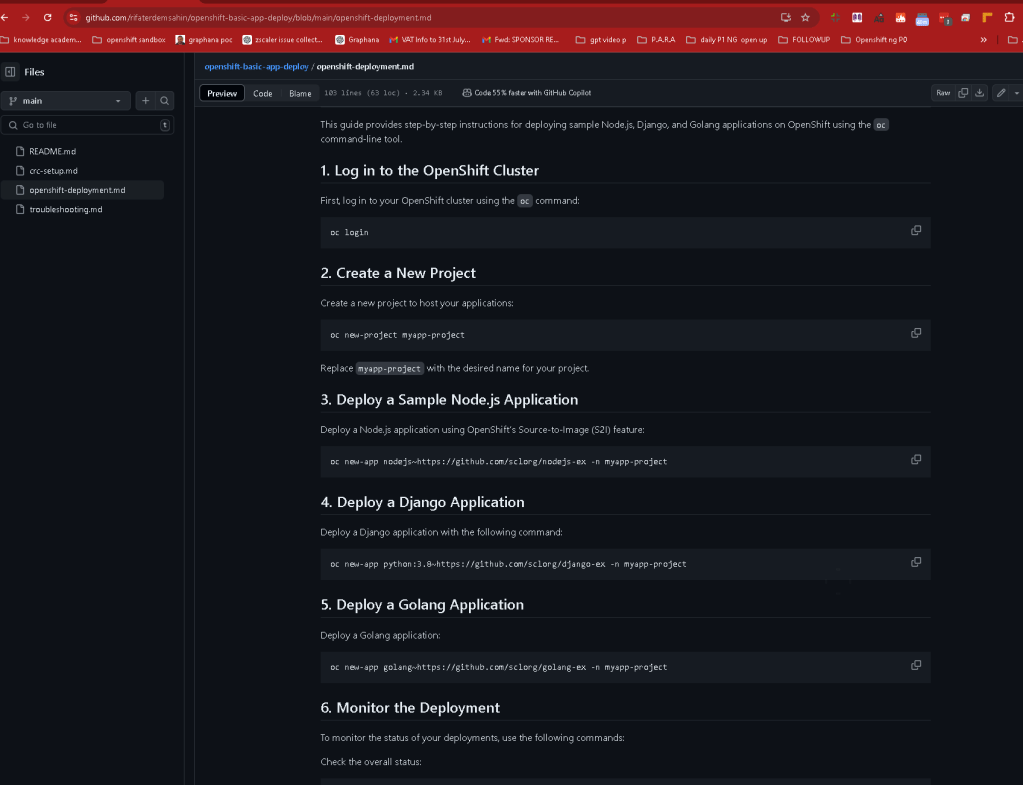View Raw file contents
The width and height of the screenshot is (1023, 785).
tap(943, 93)
